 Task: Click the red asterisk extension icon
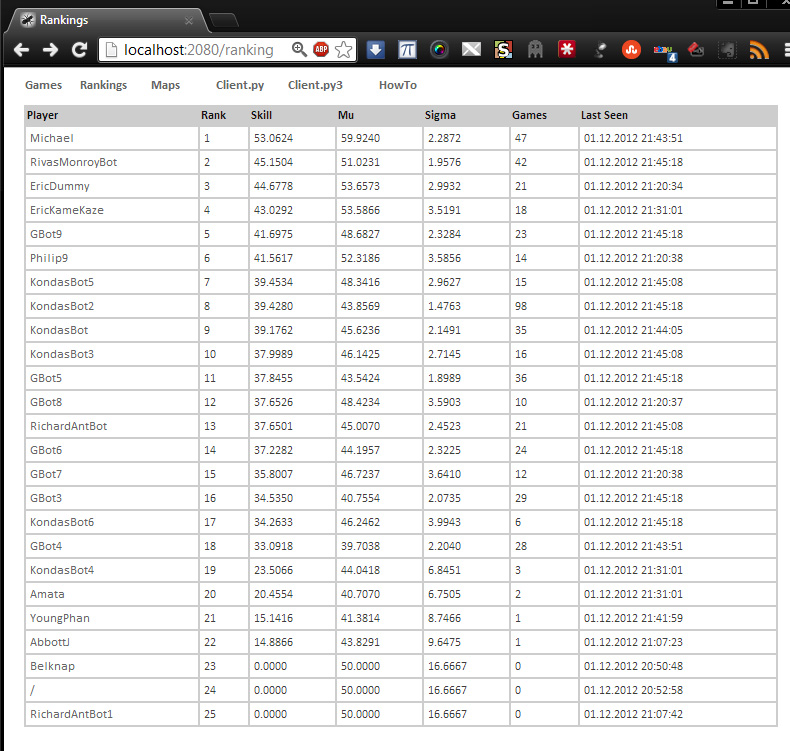click(567, 49)
